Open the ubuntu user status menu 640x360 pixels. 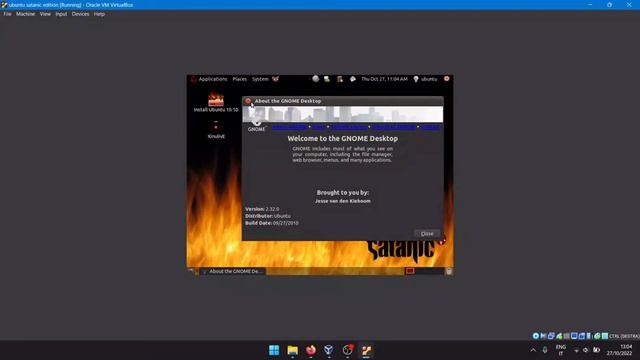coord(425,79)
